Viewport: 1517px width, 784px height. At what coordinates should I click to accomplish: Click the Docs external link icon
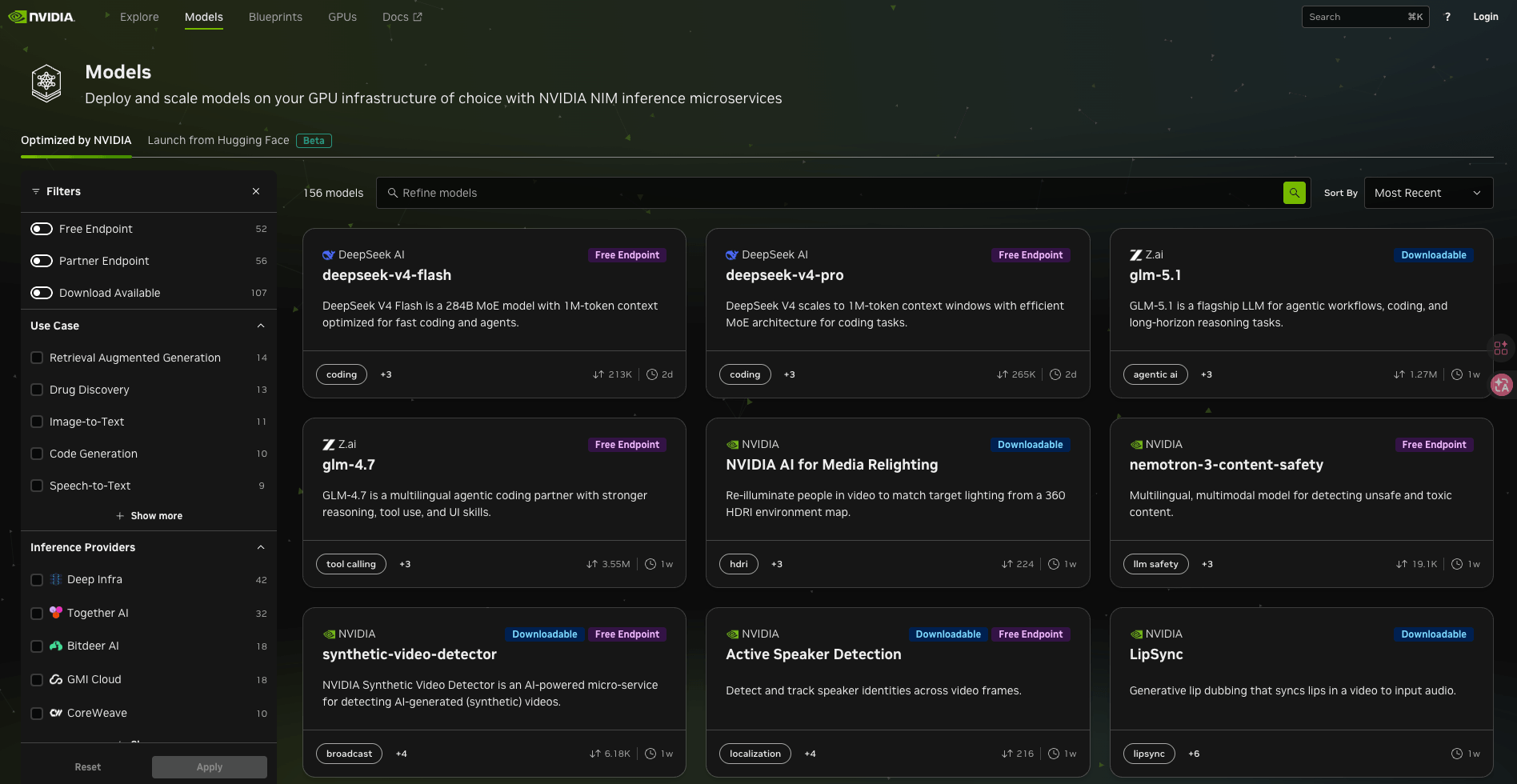click(417, 17)
